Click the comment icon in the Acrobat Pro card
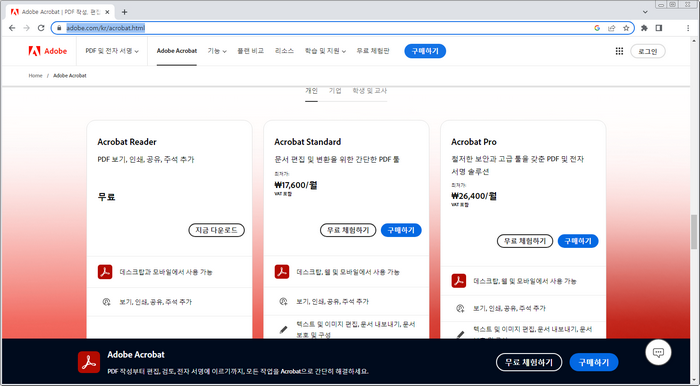This screenshot has height=386, width=700. point(460,308)
